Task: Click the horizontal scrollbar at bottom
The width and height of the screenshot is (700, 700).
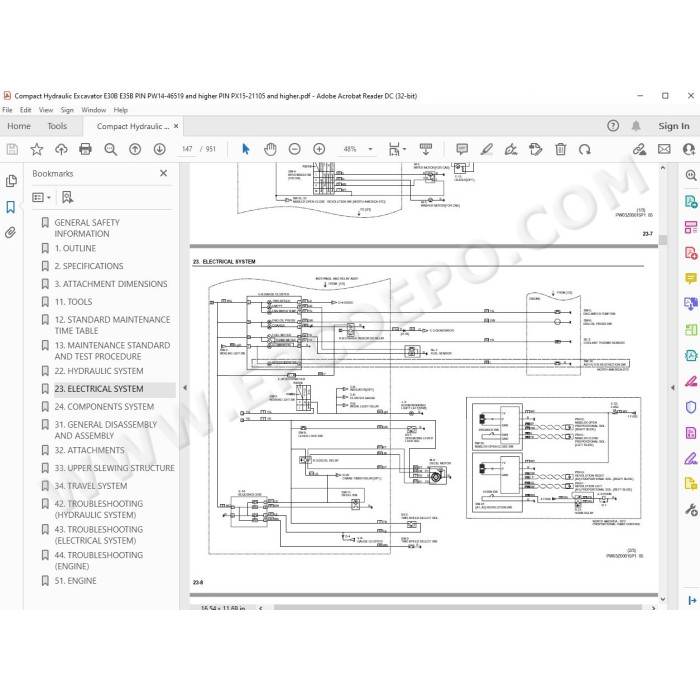Action: [457, 608]
